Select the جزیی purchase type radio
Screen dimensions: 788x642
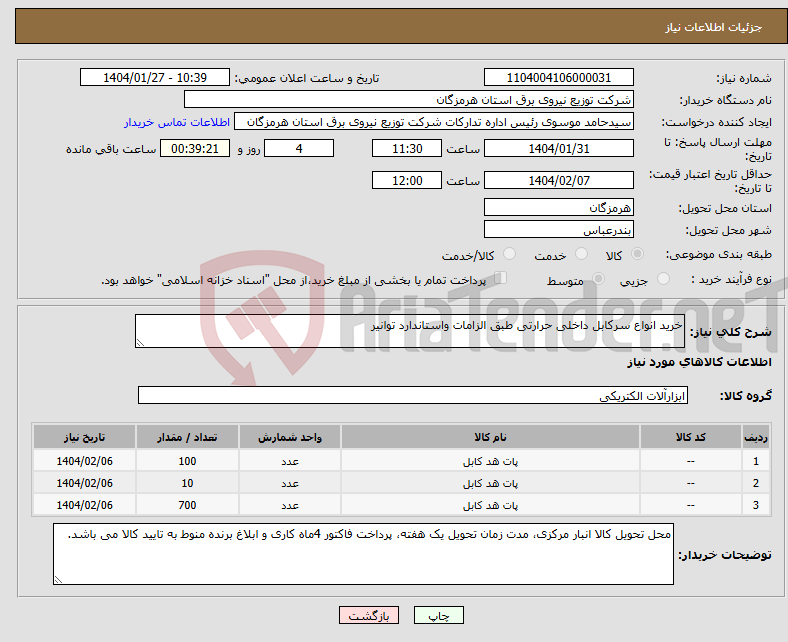pos(663,279)
